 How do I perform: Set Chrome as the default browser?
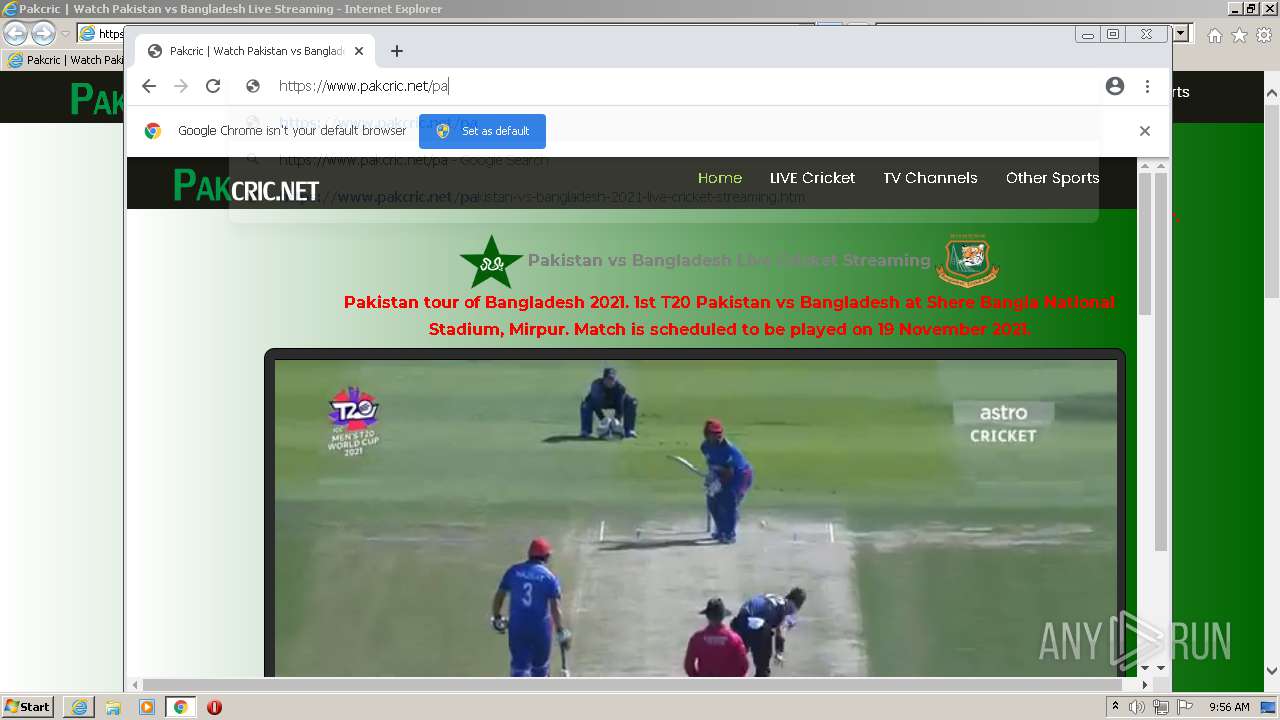click(482, 131)
